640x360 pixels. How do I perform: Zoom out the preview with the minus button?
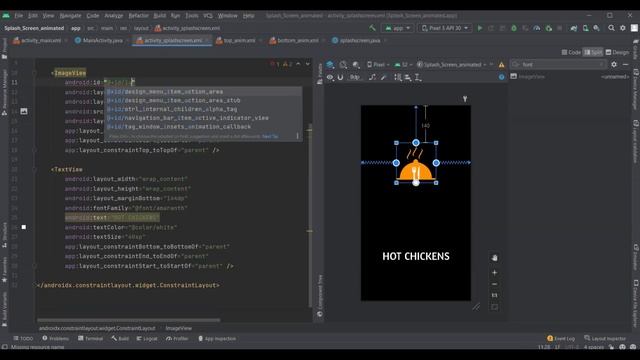click(x=495, y=284)
